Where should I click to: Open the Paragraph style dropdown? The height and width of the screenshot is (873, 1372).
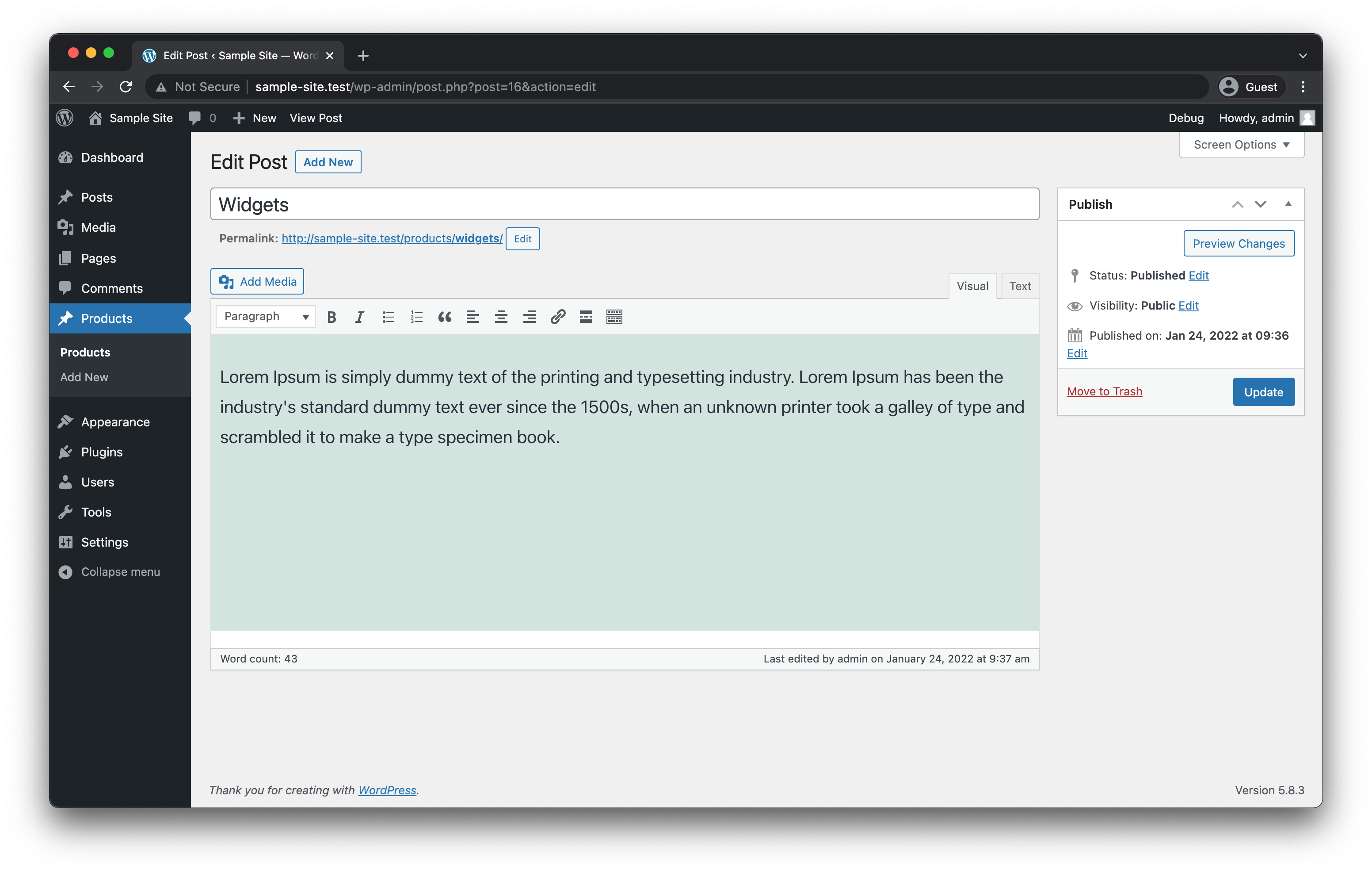coord(264,317)
